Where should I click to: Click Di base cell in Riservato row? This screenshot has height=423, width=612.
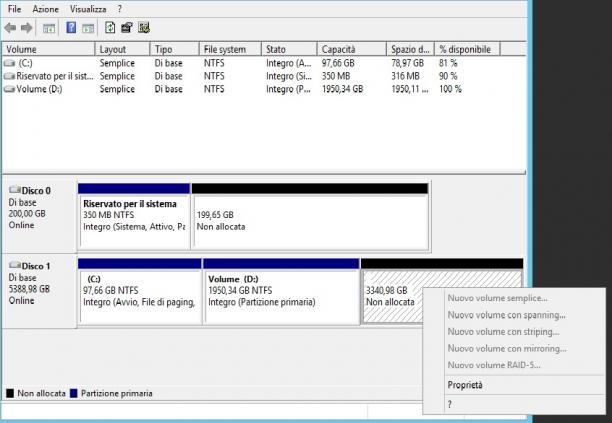[x=169, y=76]
